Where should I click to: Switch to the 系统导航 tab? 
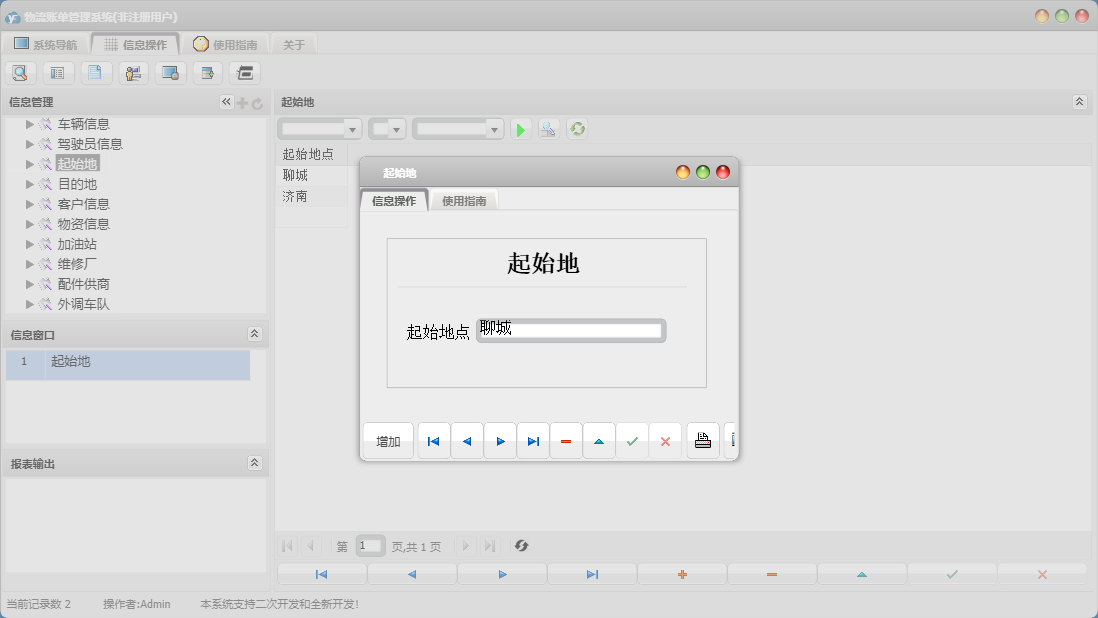point(48,43)
